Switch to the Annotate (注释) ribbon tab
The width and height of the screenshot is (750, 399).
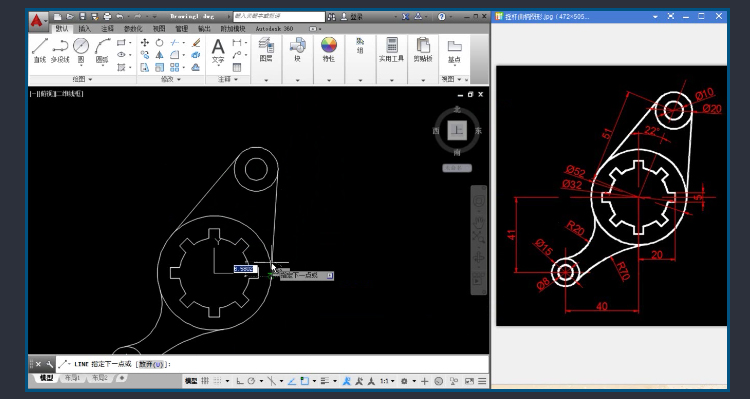pos(108,29)
